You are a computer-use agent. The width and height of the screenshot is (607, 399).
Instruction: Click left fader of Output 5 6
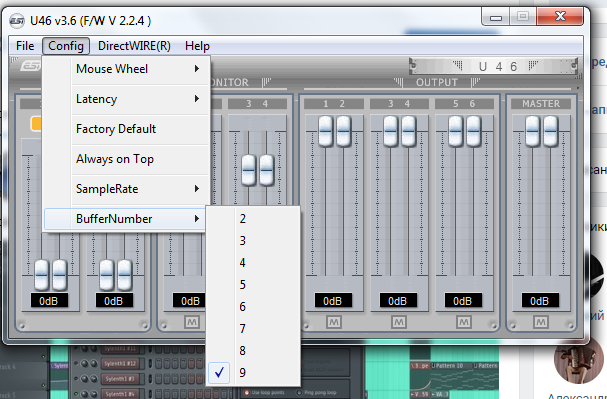click(x=455, y=132)
